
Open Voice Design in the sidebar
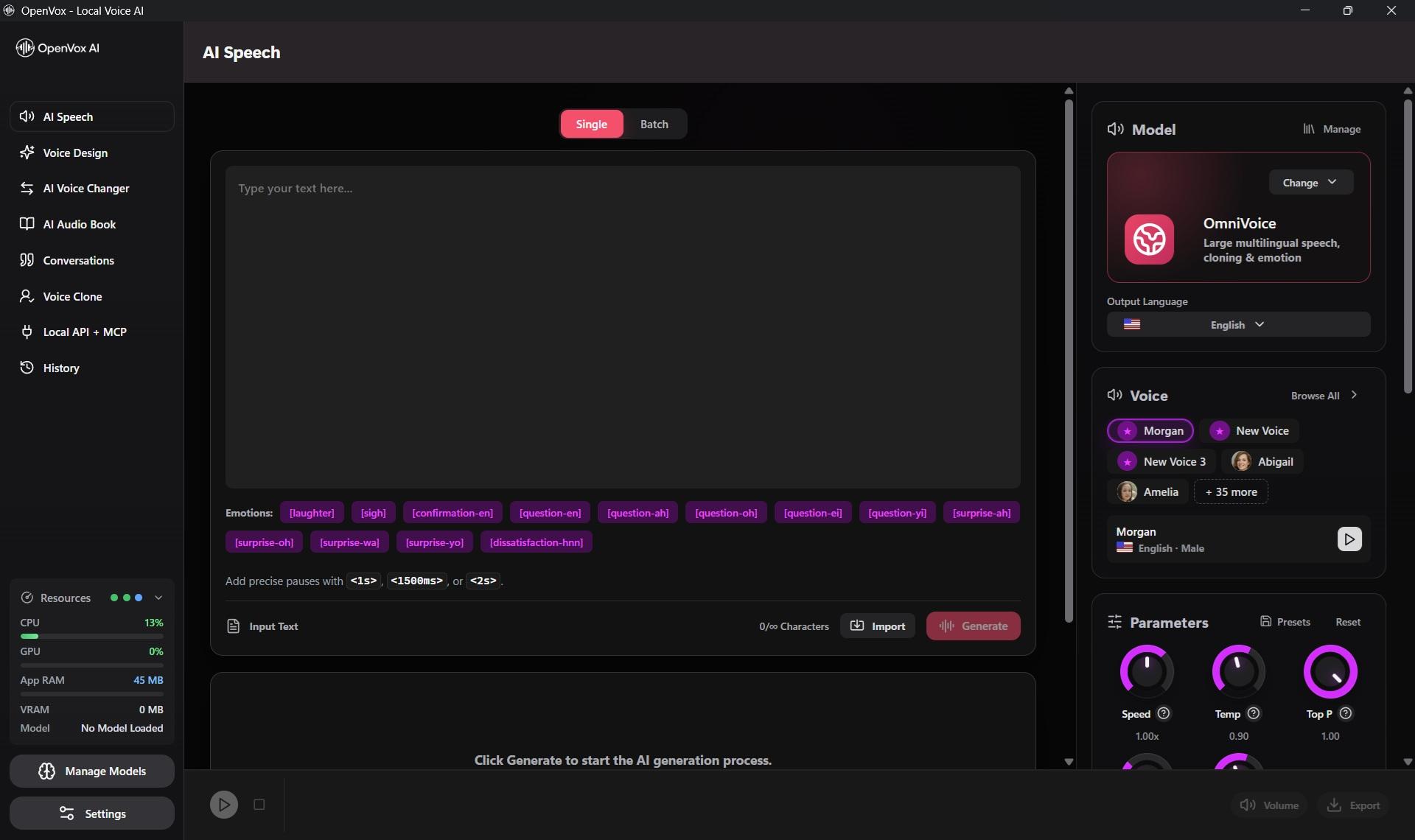point(92,153)
